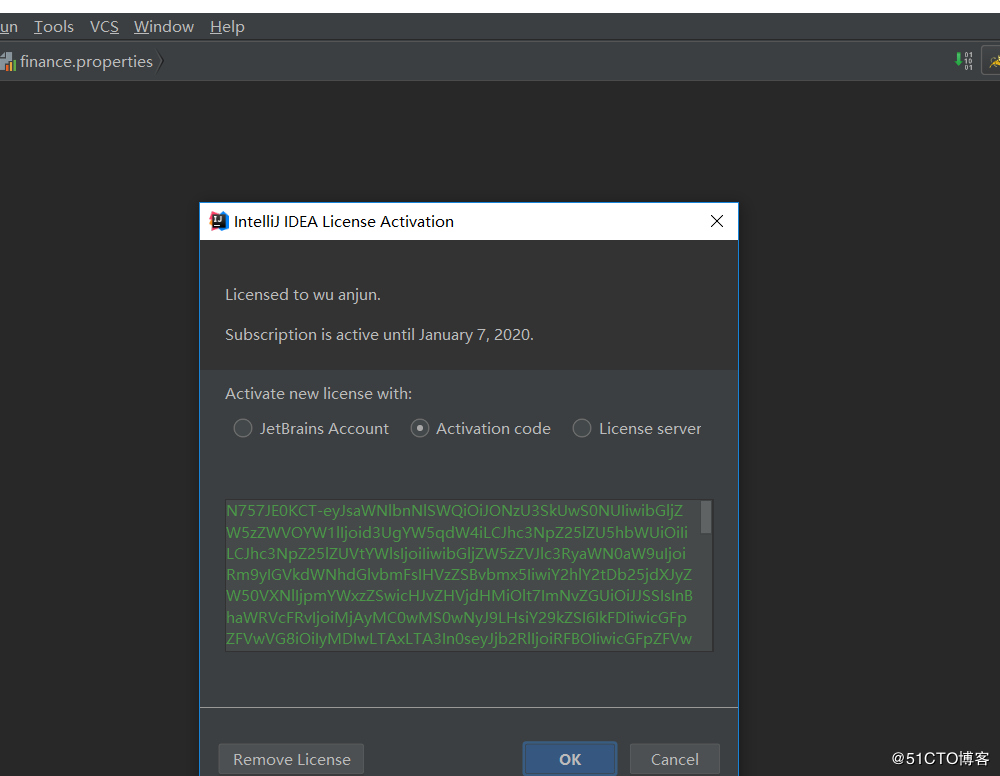Click the finance.properties file icon
The width and height of the screenshot is (1000, 776).
[8, 62]
